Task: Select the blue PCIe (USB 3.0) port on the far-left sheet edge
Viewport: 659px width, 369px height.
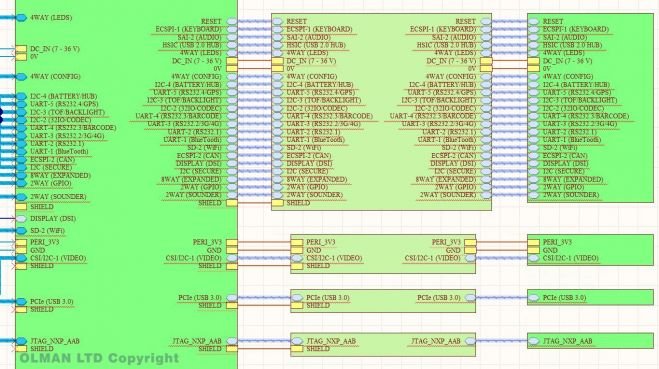Action: coord(21,301)
